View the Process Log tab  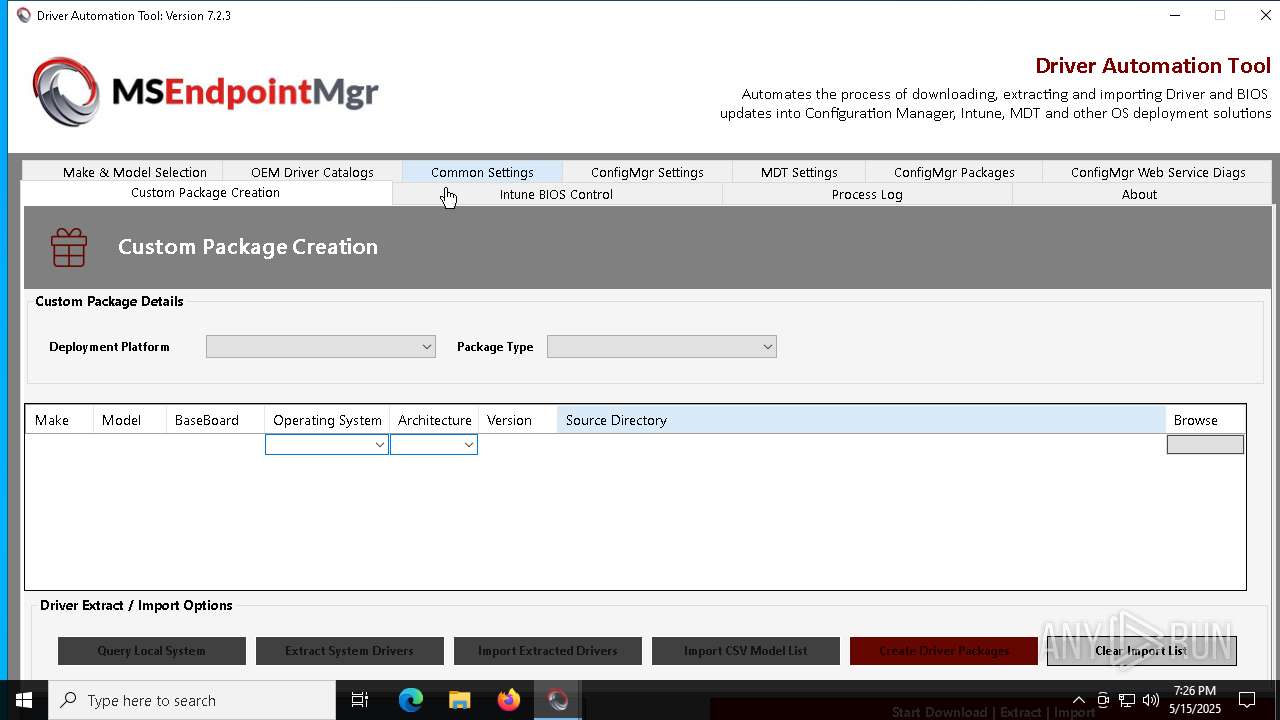coord(867,194)
